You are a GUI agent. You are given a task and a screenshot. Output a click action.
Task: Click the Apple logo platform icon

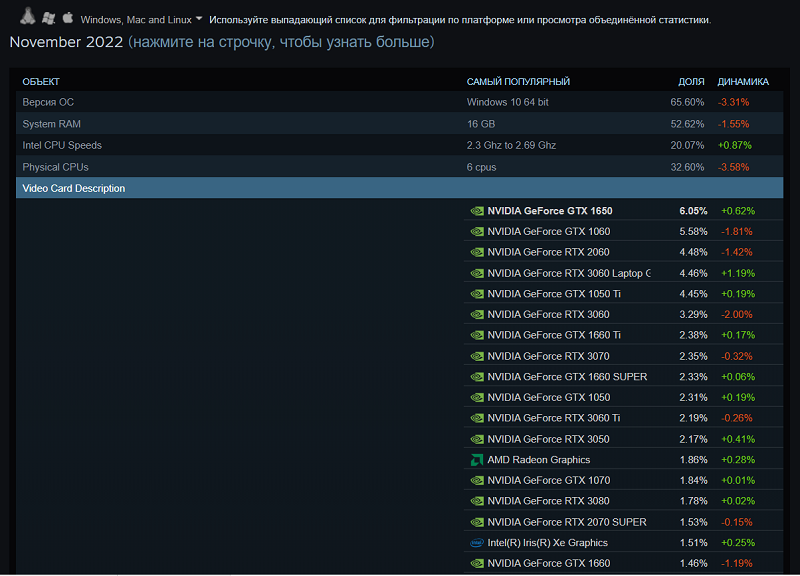[68, 18]
